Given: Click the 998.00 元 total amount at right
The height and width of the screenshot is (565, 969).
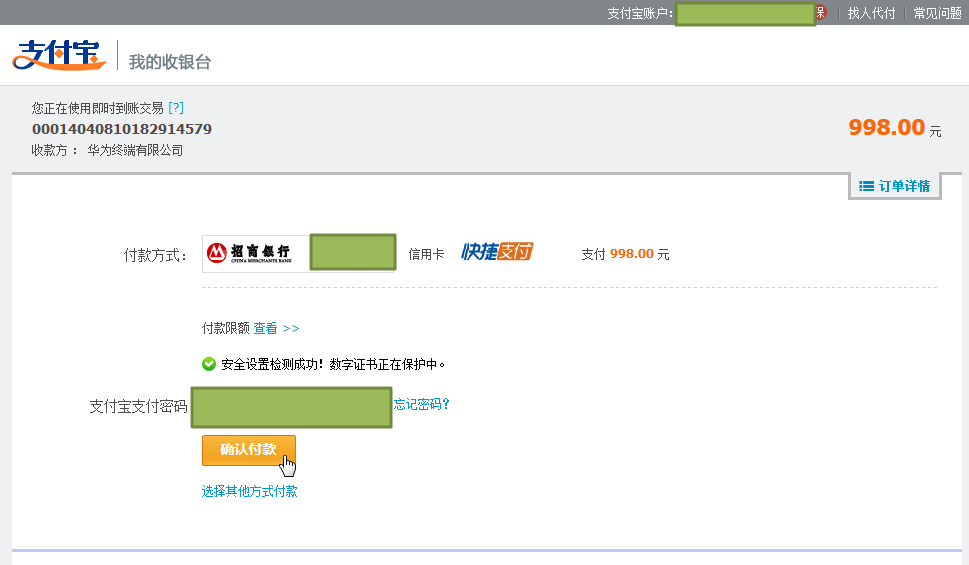Looking at the screenshot, I should [895, 127].
